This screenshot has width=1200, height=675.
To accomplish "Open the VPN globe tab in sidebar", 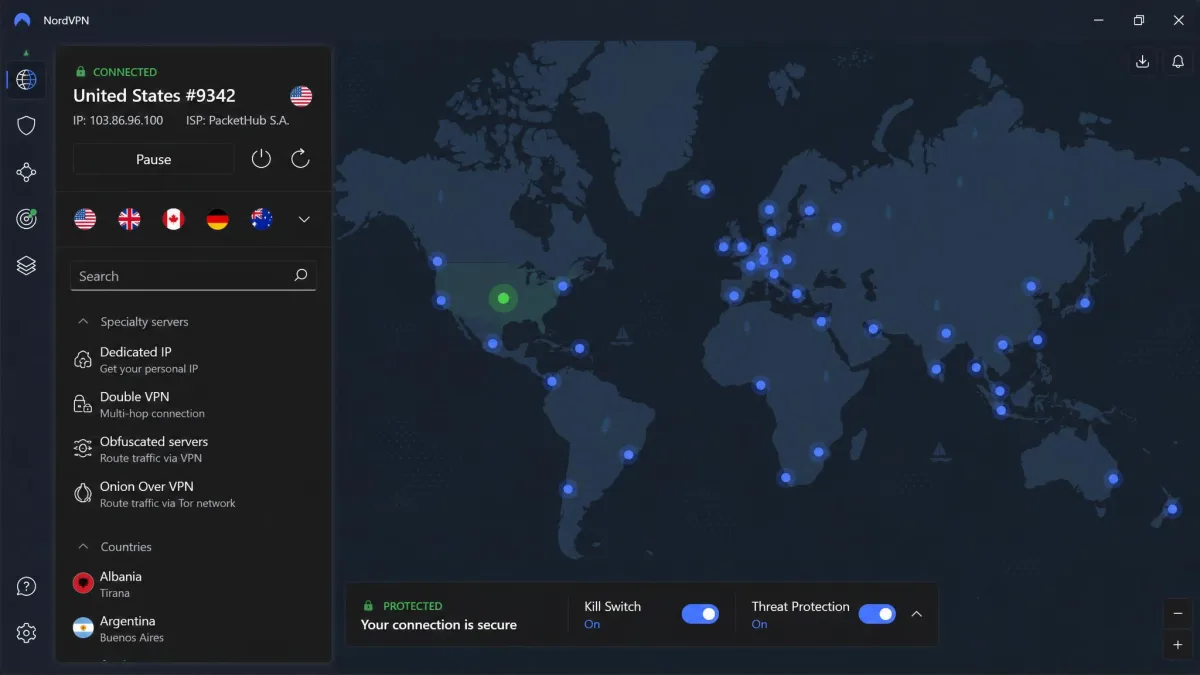I will (x=27, y=79).
